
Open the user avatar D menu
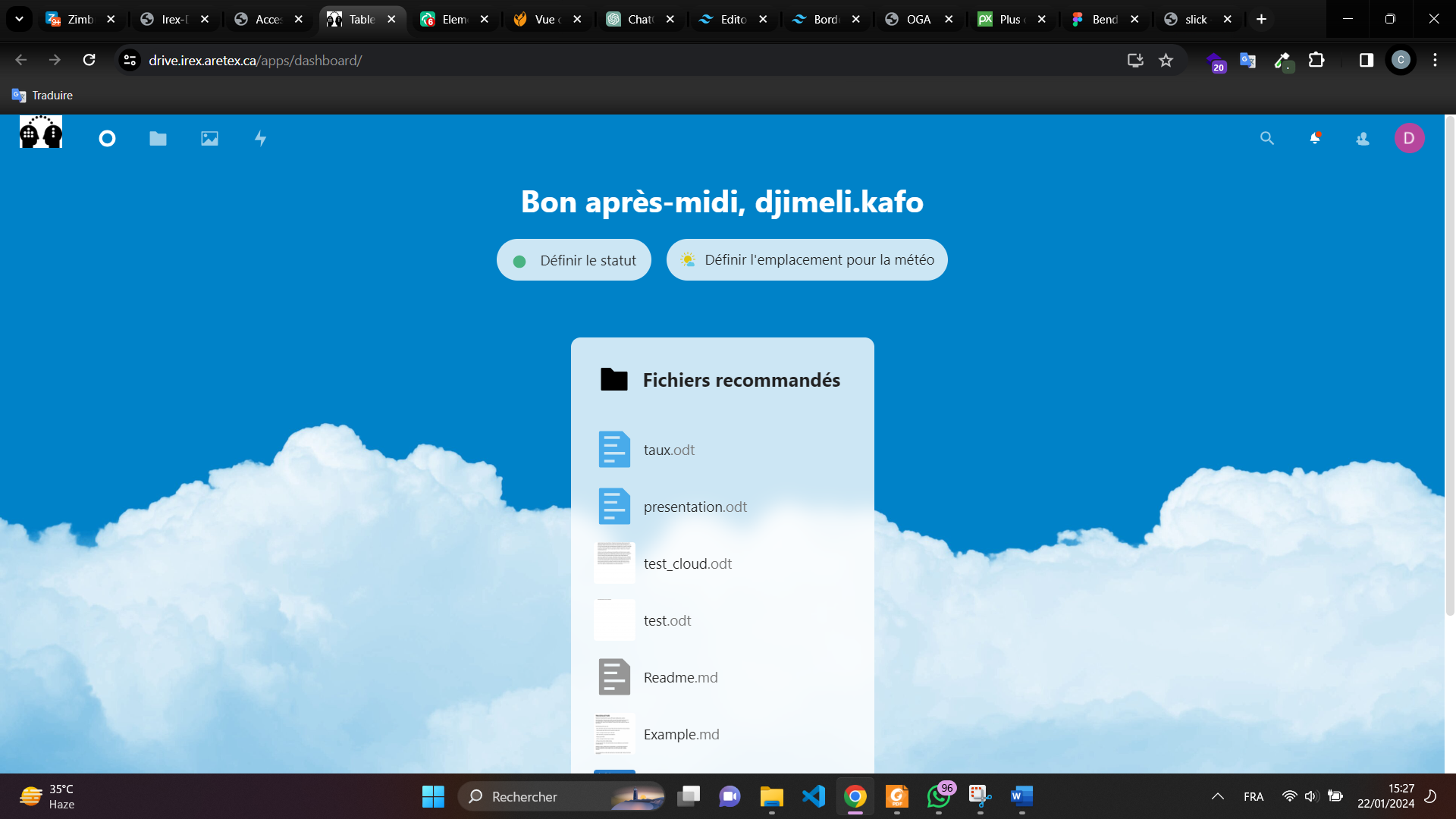(x=1409, y=138)
